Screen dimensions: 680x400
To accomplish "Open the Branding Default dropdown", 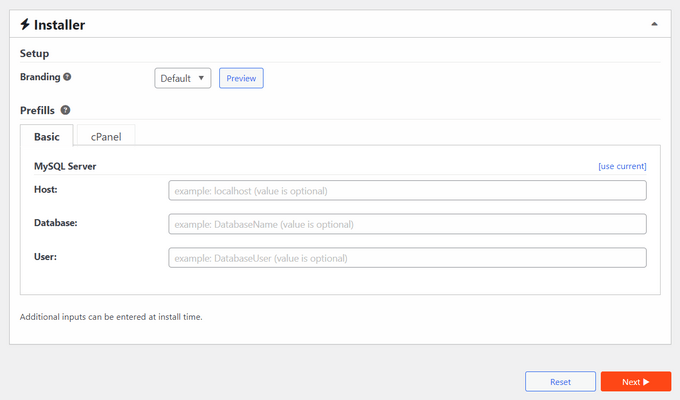I will (x=182, y=78).
